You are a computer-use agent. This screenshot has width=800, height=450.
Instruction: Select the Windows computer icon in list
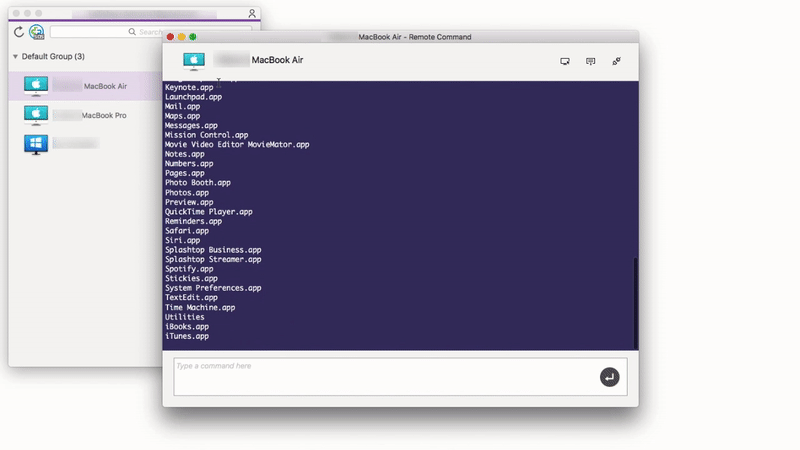[36, 144]
